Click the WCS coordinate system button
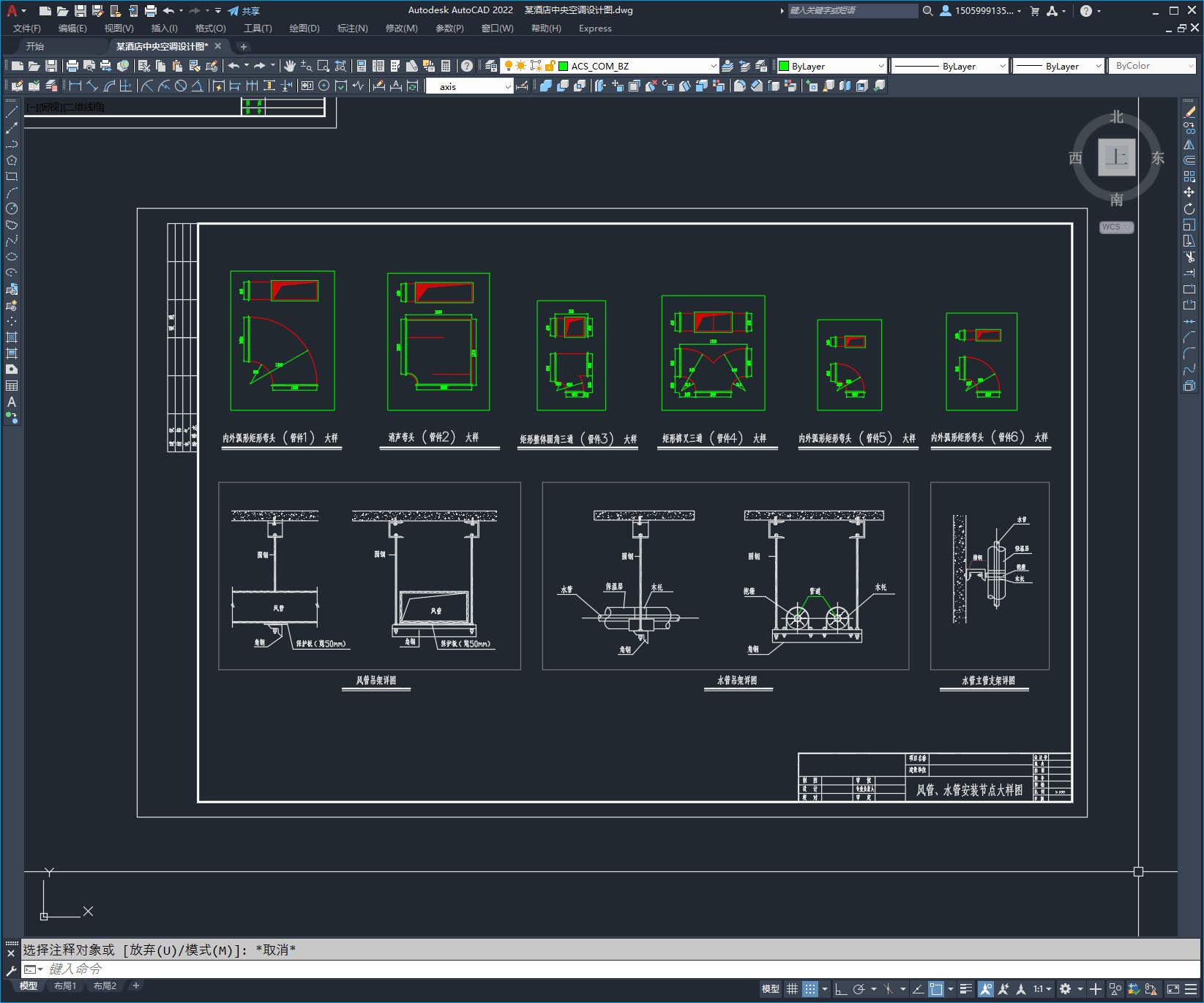 pyautogui.click(x=1116, y=227)
